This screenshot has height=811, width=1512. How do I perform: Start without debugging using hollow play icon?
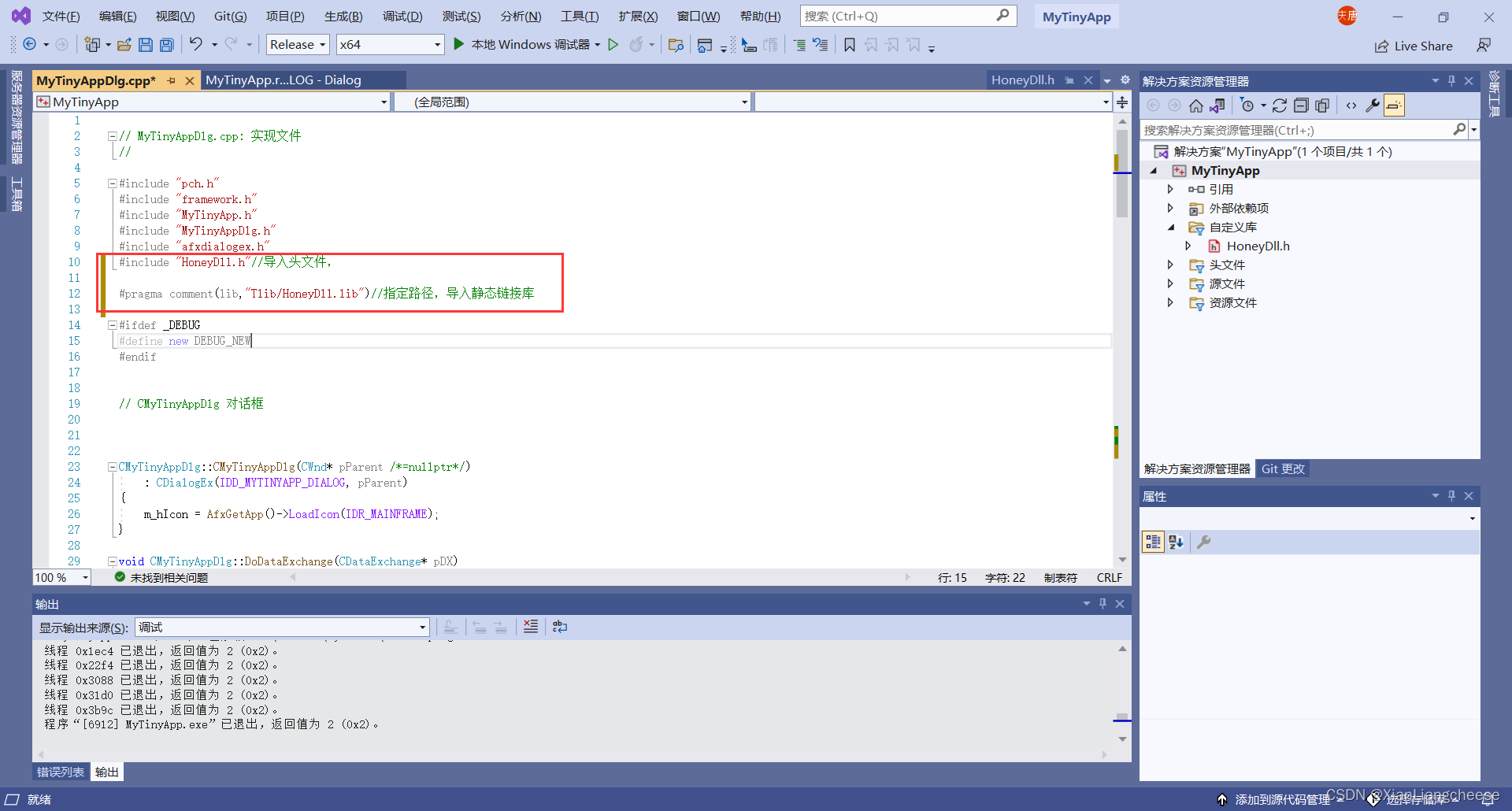point(613,45)
